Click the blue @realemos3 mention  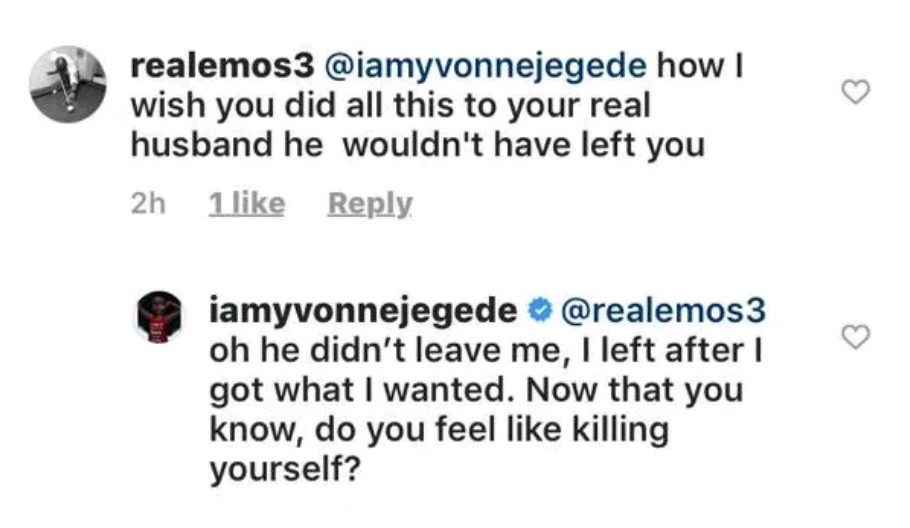pyautogui.click(x=665, y=312)
